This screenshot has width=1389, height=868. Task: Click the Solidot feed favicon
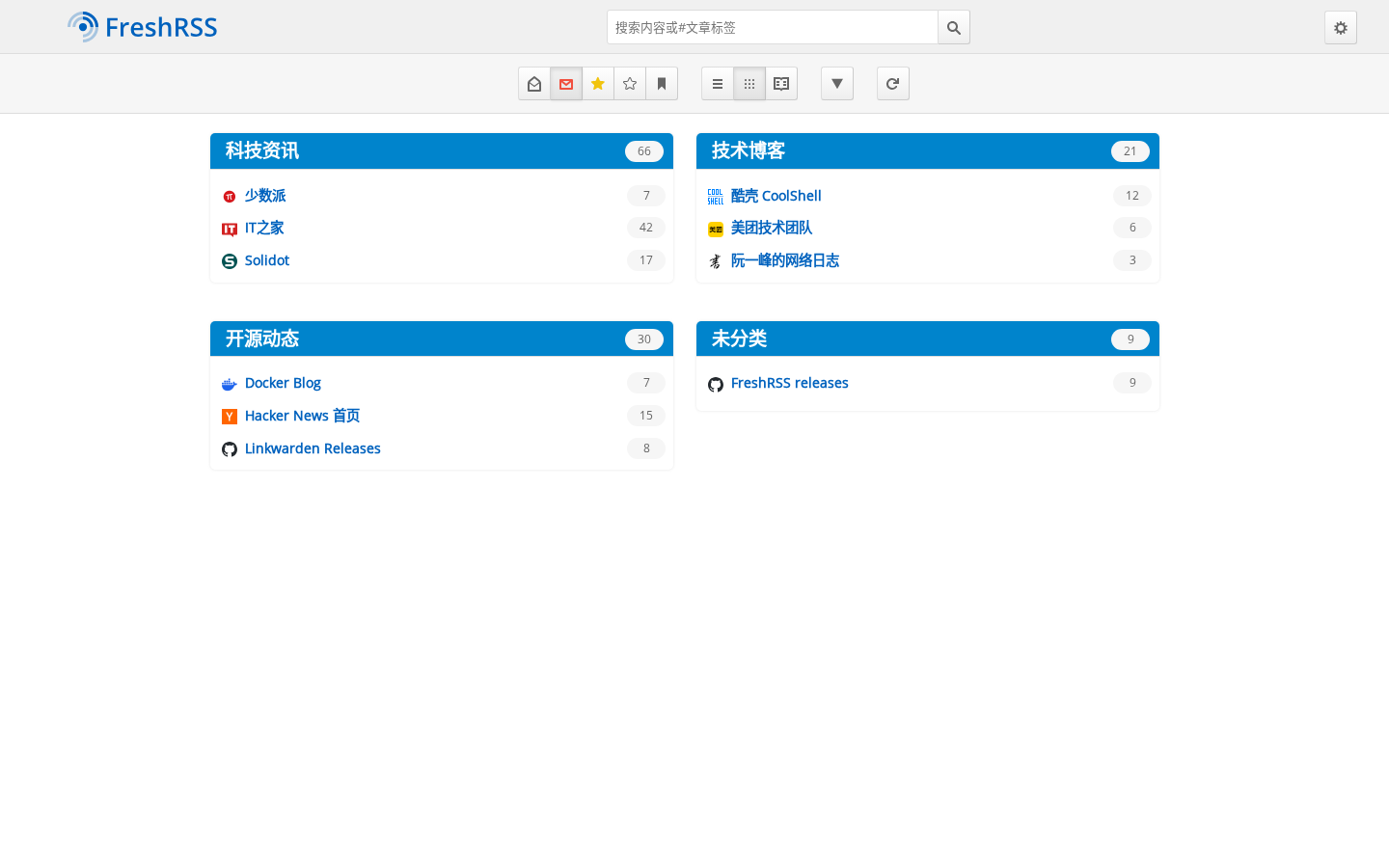point(230,261)
